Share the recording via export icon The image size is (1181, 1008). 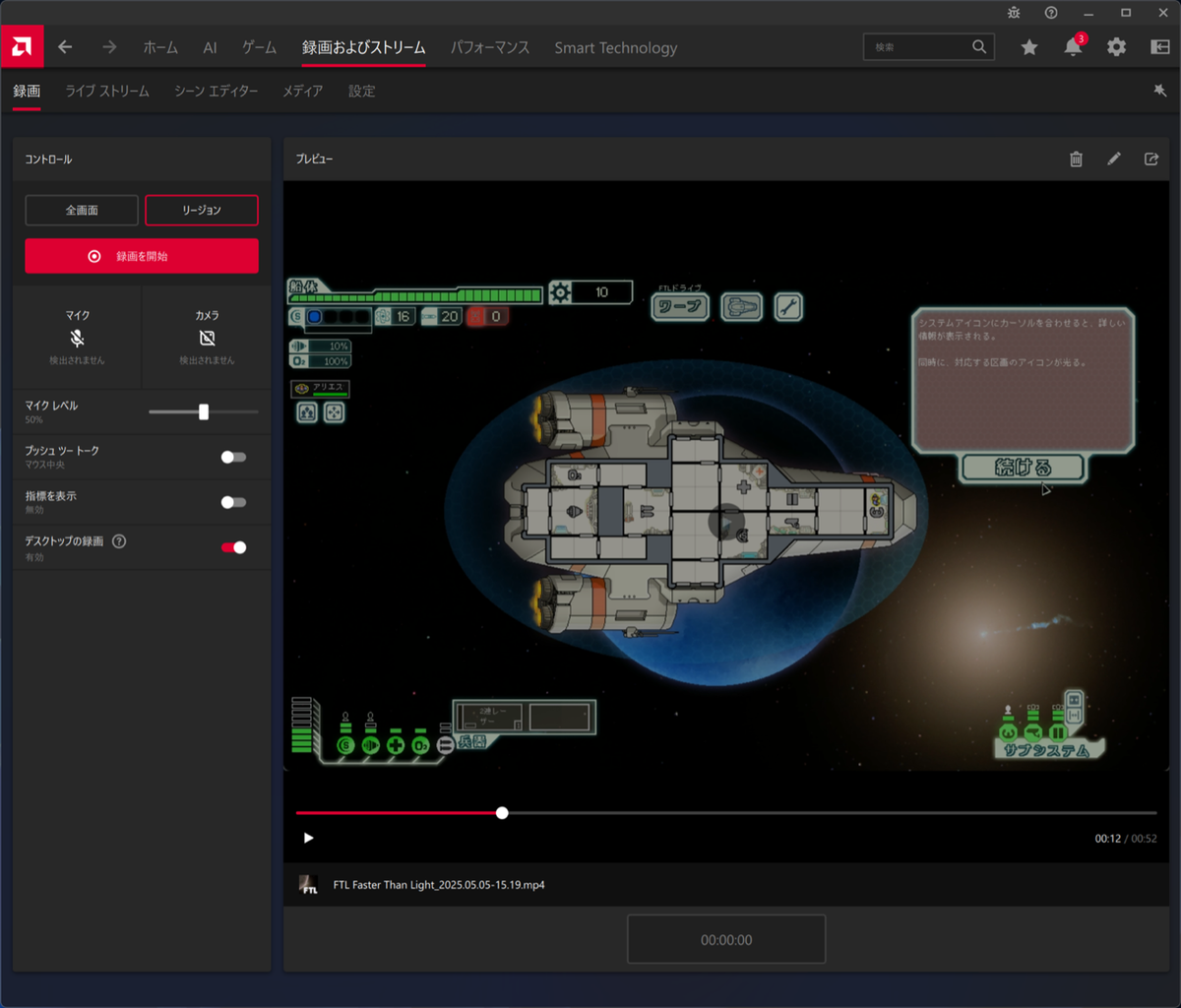(1151, 158)
